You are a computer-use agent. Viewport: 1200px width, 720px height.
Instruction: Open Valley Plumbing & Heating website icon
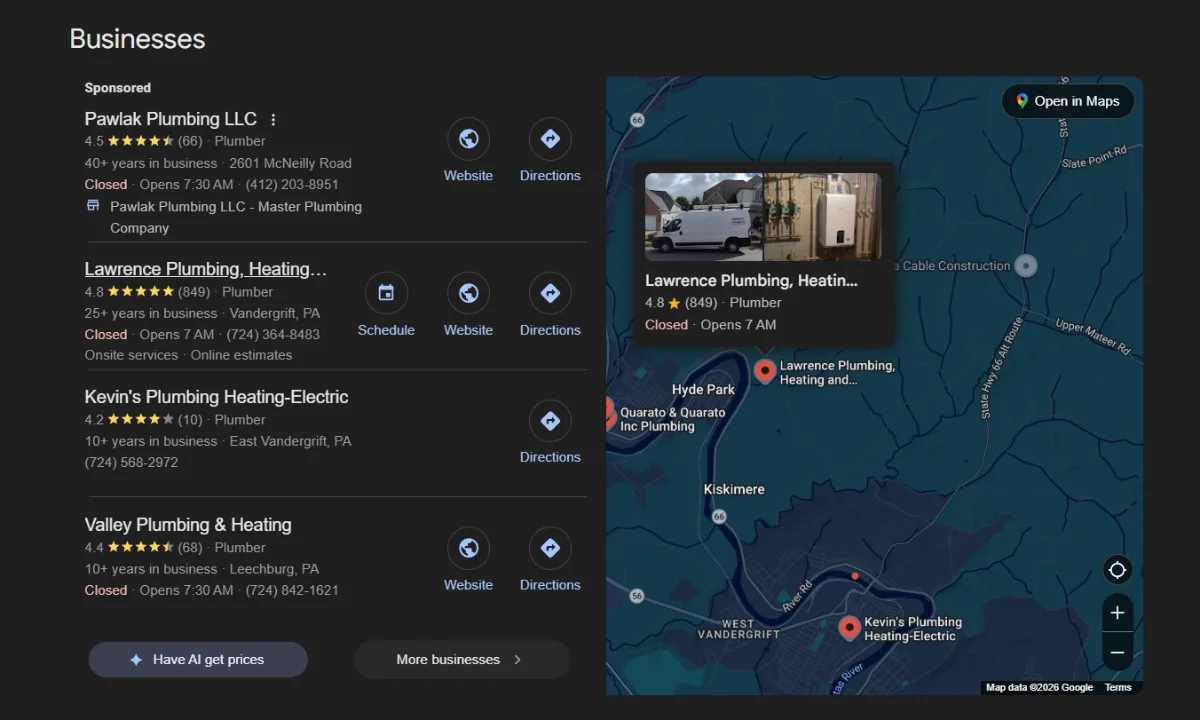coord(468,548)
